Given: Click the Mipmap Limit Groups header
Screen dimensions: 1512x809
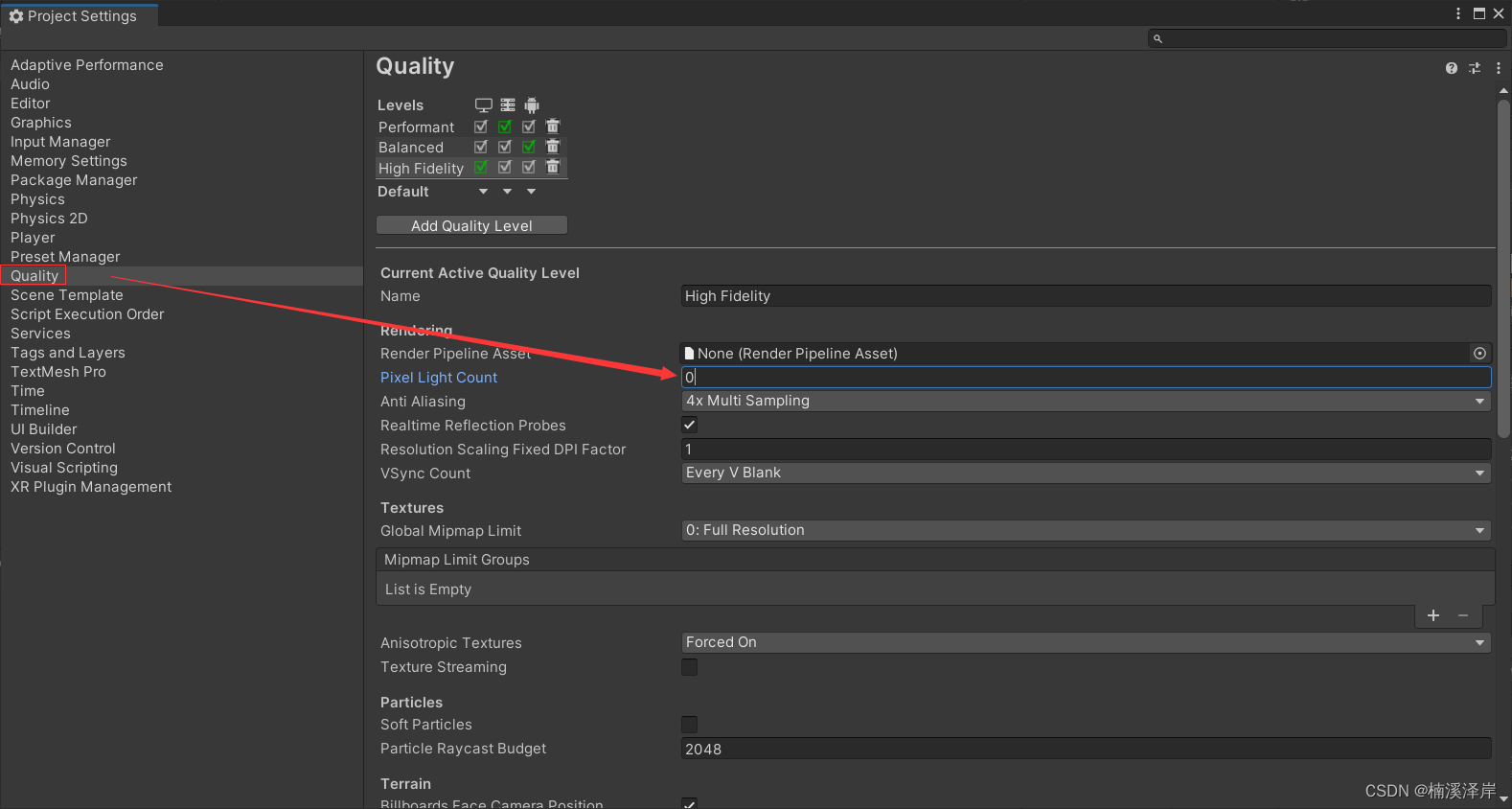Looking at the screenshot, I should pos(935,560).
